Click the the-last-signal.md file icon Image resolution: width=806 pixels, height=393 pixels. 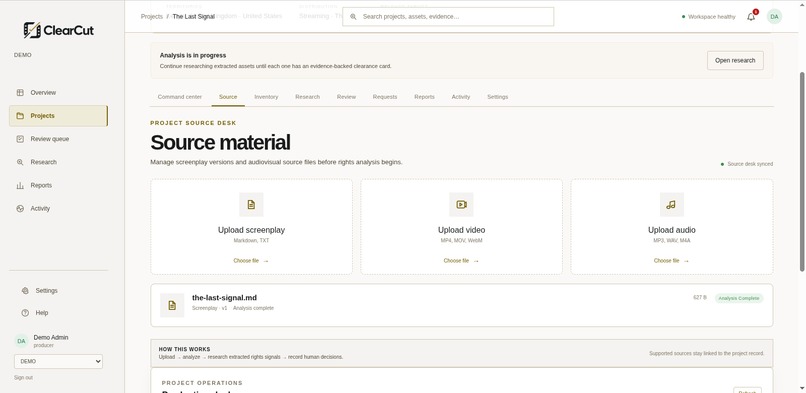pyautogui.click(x=172, y=305)
